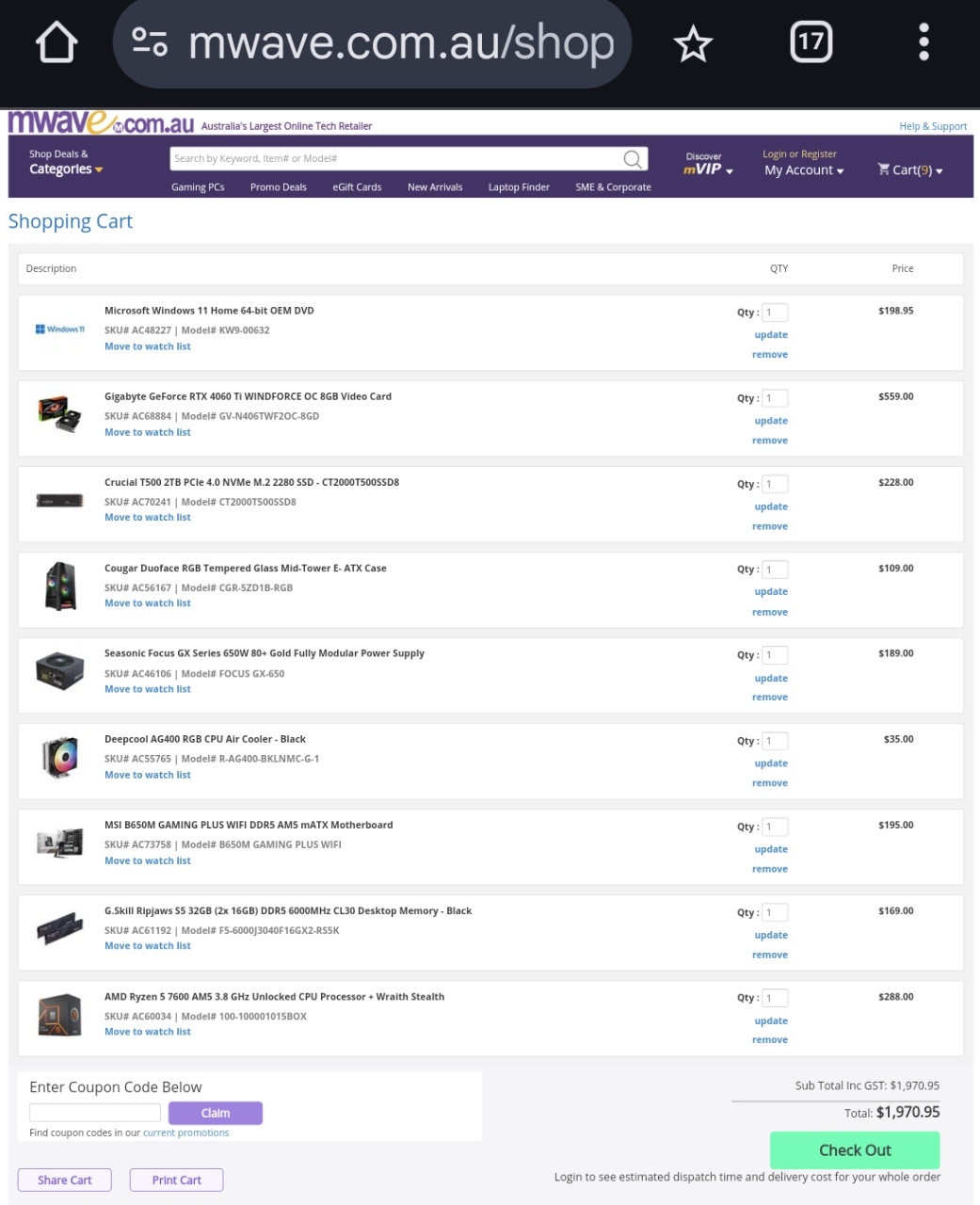The image size is (980, 1205).
Task: Open Laptop Finder menu item
Action: point(519,187)
